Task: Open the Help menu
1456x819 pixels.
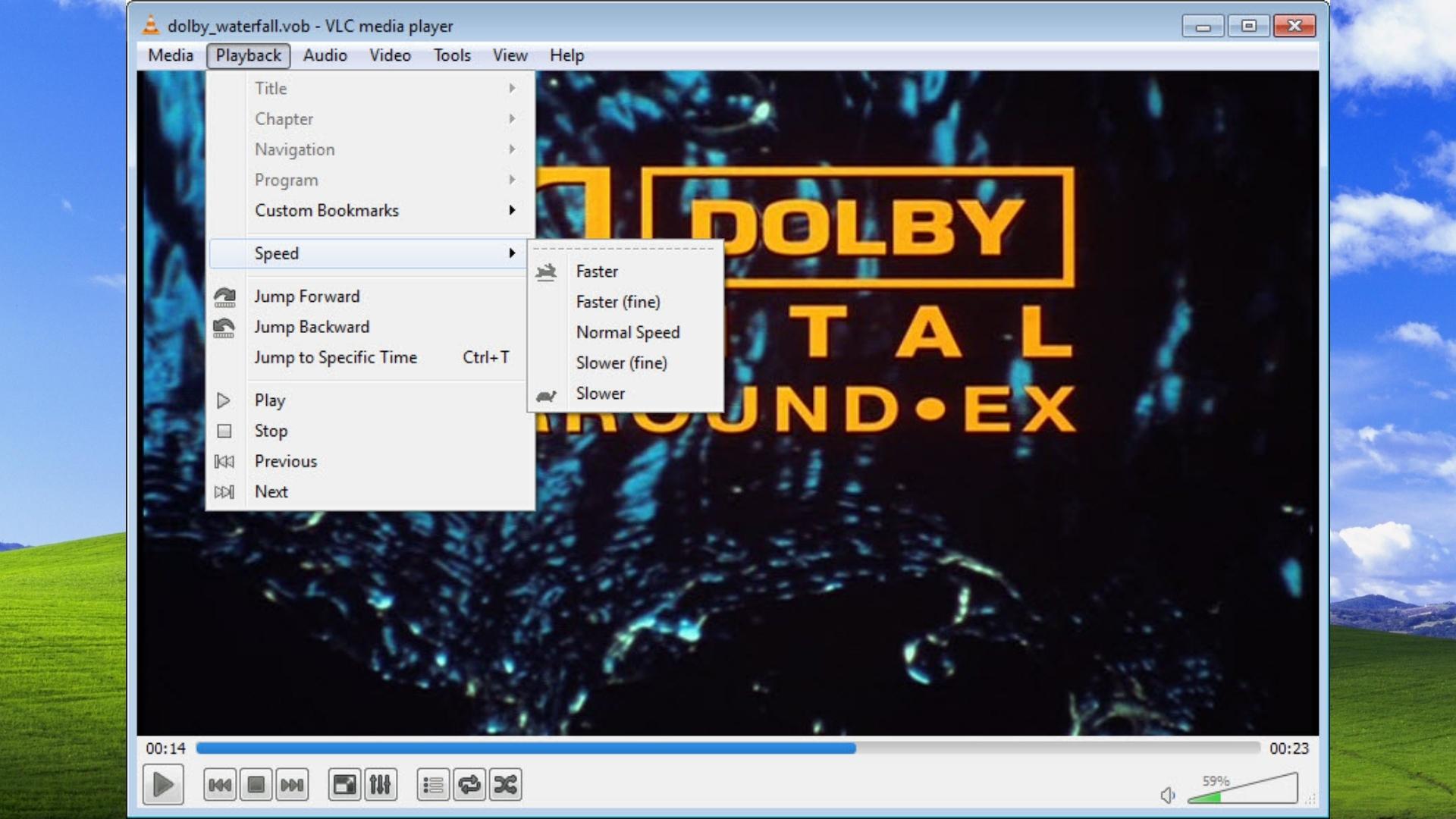Action: [566, 55]
